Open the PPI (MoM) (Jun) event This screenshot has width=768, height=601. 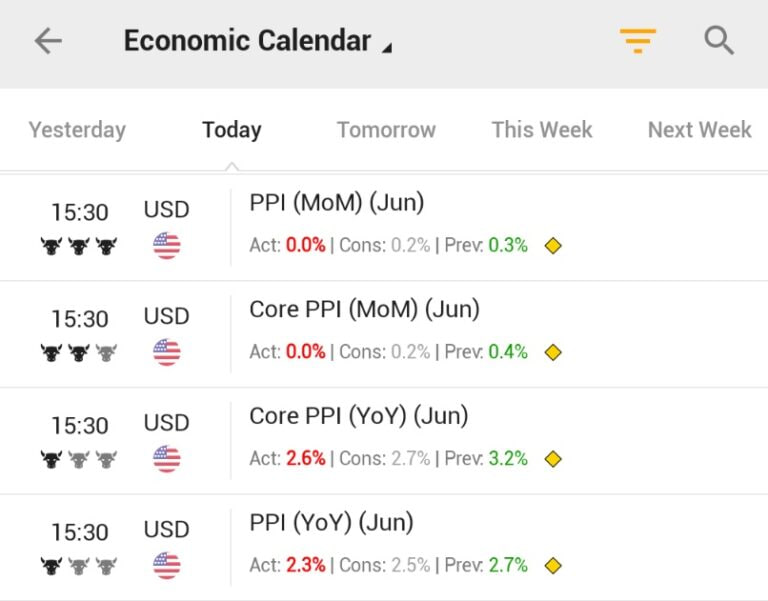click(337, 203)
